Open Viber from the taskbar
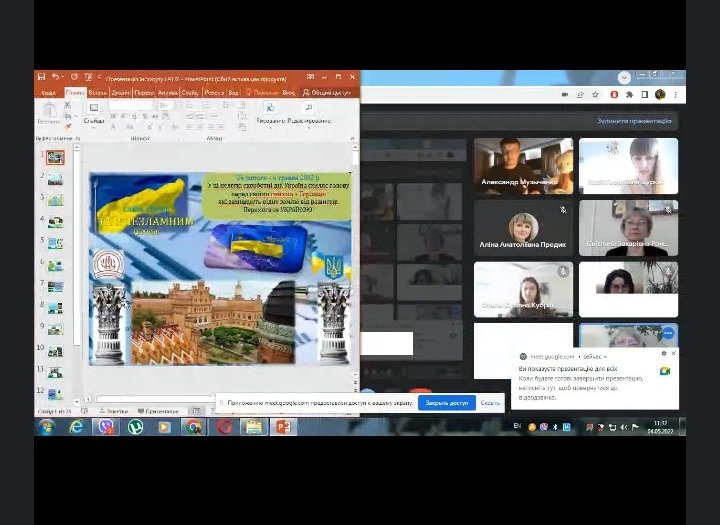Viewport: 720px width, 525px height. 106,427
